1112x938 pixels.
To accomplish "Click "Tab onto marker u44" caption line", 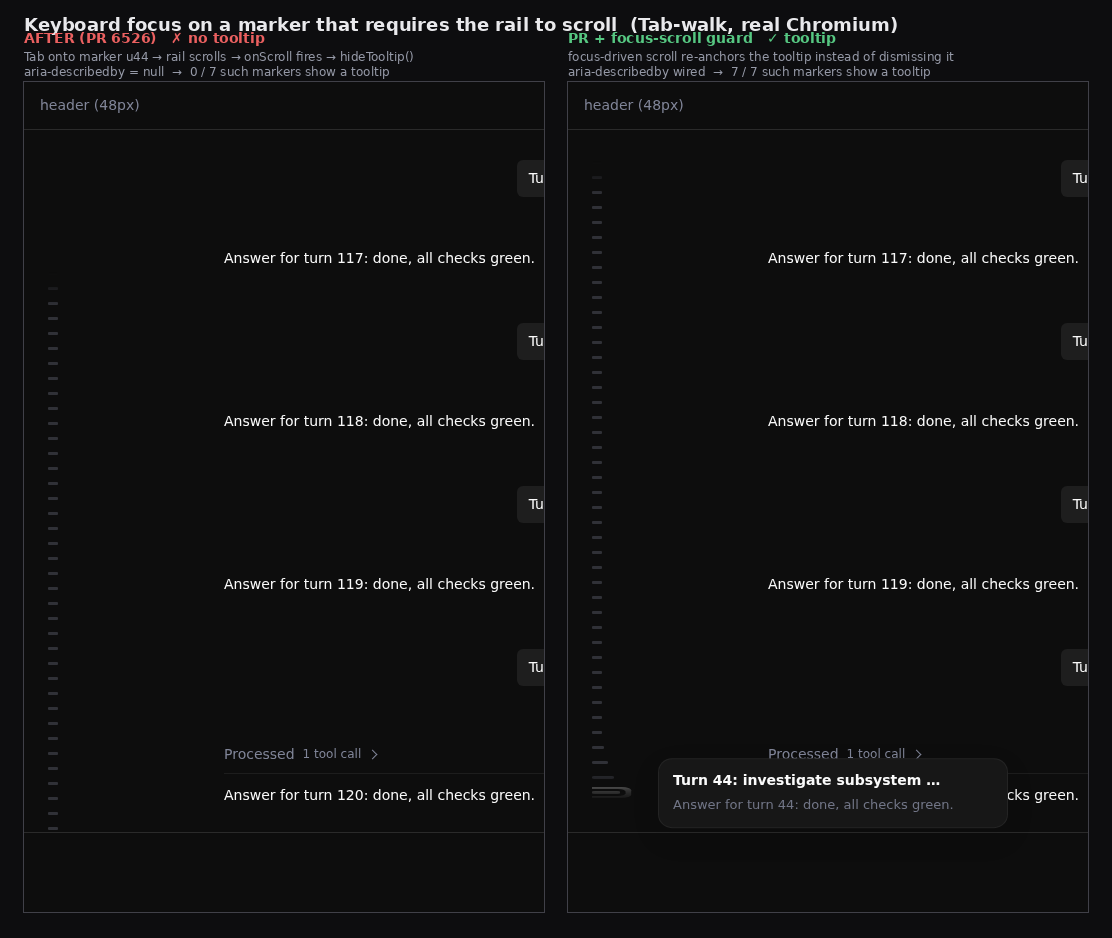I will click(218, 57).
